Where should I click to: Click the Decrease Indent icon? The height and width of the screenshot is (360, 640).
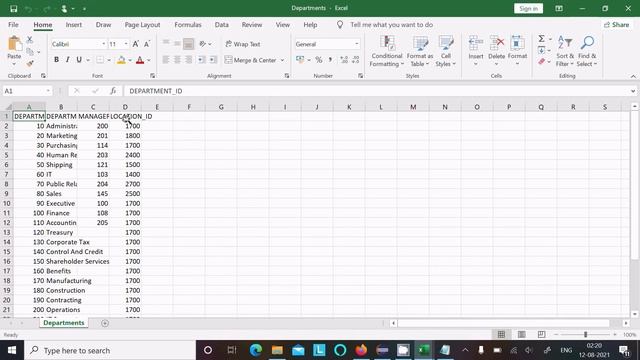click(202, 60)
